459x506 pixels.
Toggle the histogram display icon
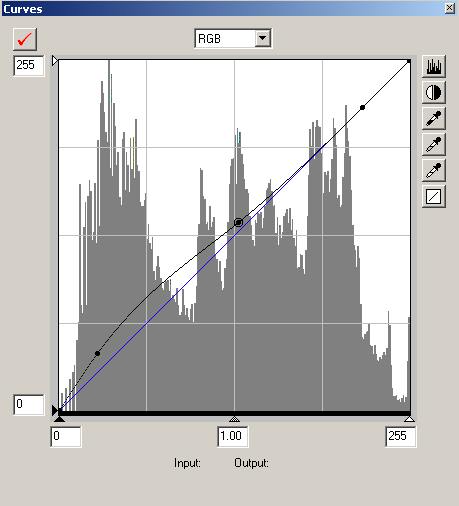[433, 66]
